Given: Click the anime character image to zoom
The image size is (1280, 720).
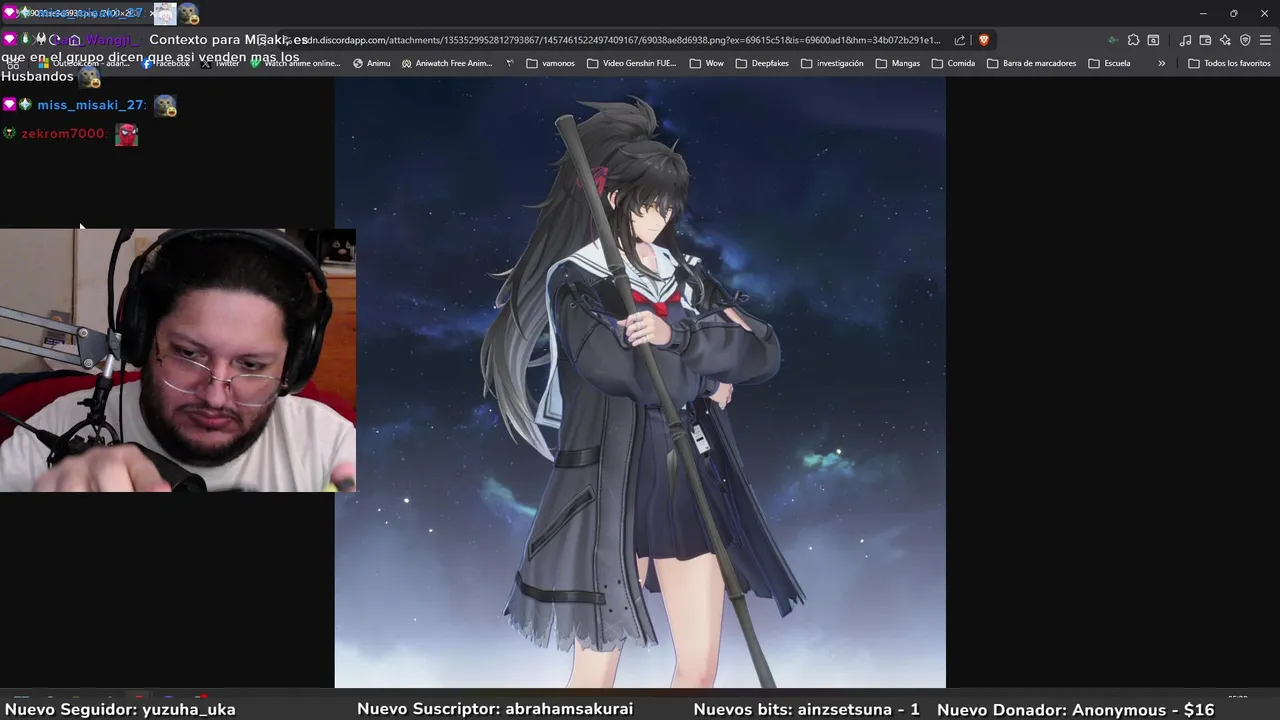Looking at the screenshot, I should 640,383.
